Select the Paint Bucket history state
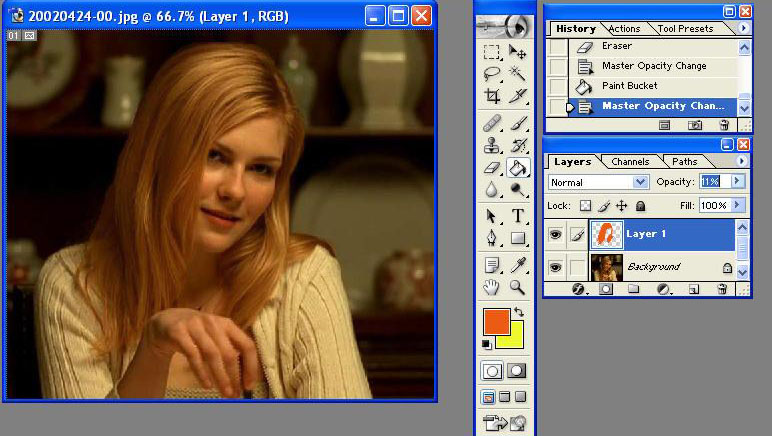772x436 pixels. 630,86
